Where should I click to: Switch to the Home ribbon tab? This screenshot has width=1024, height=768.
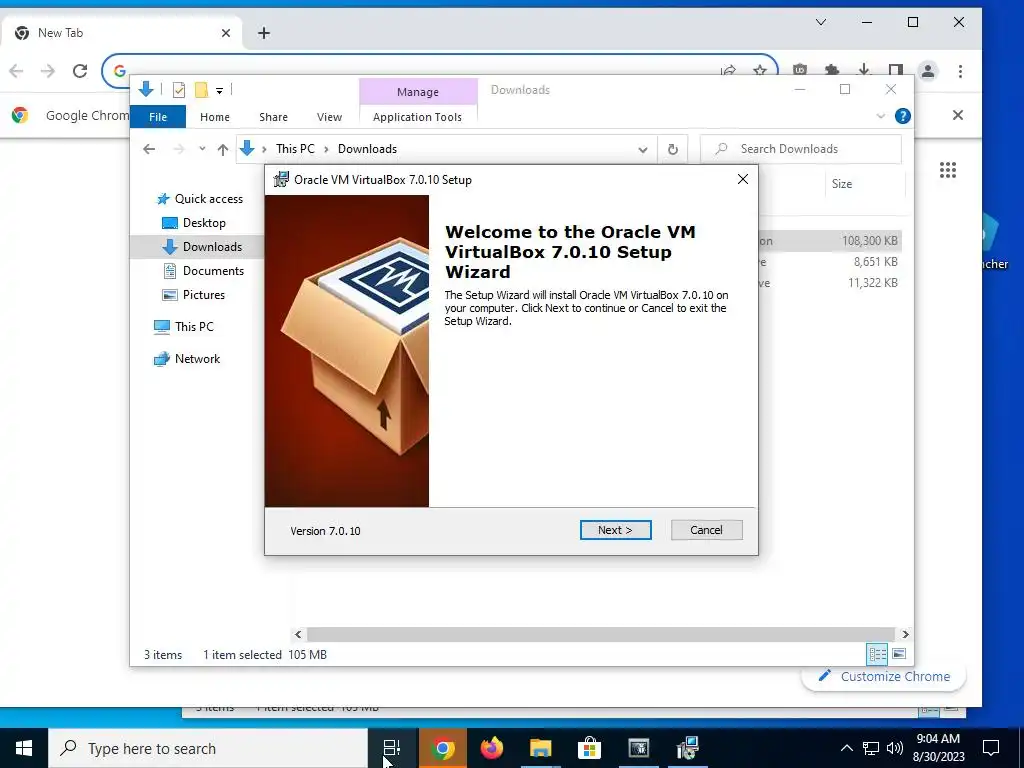[215, 117]
